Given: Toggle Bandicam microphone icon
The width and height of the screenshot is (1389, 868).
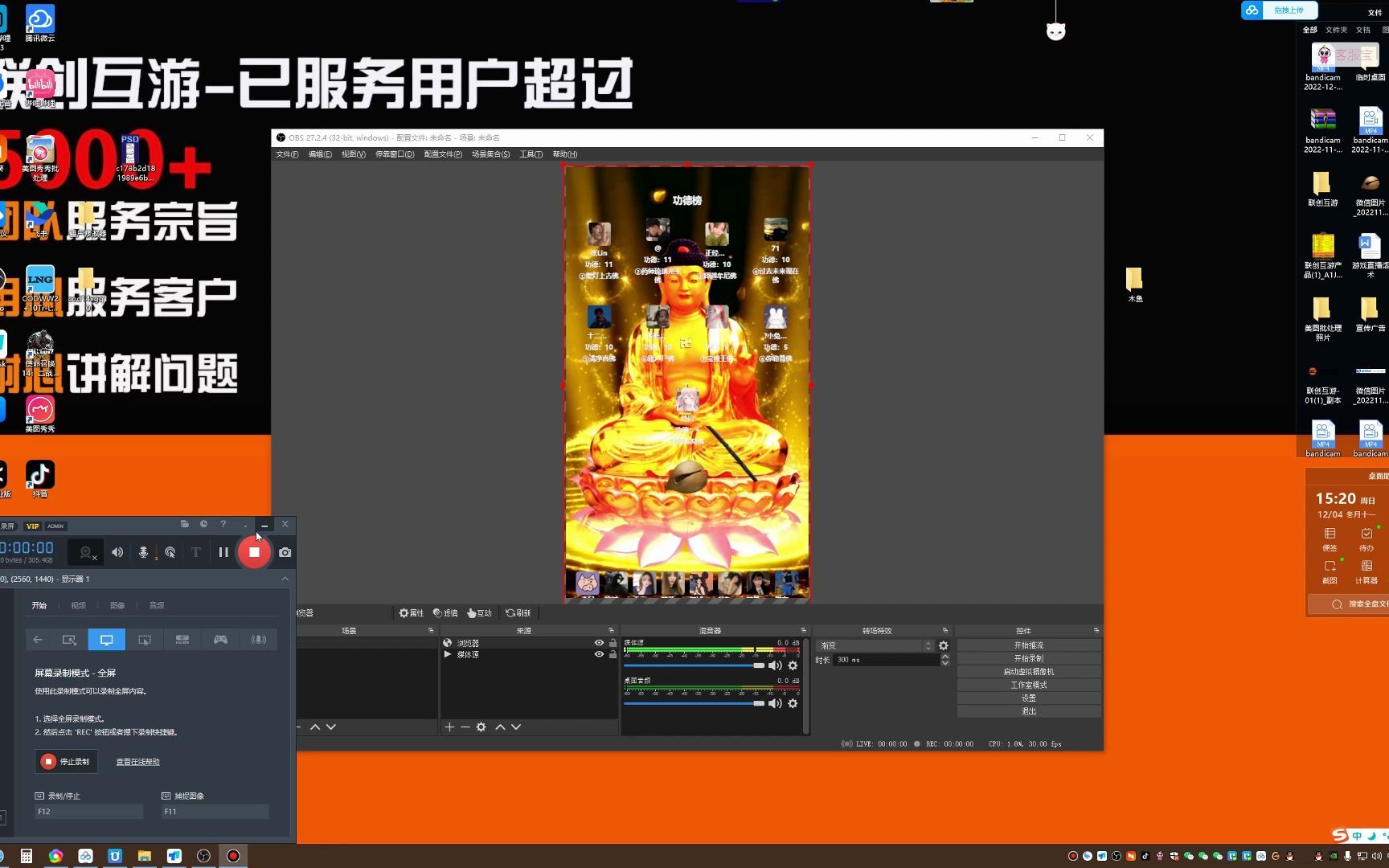Looking at the screenshot, I should click(144, 552).
